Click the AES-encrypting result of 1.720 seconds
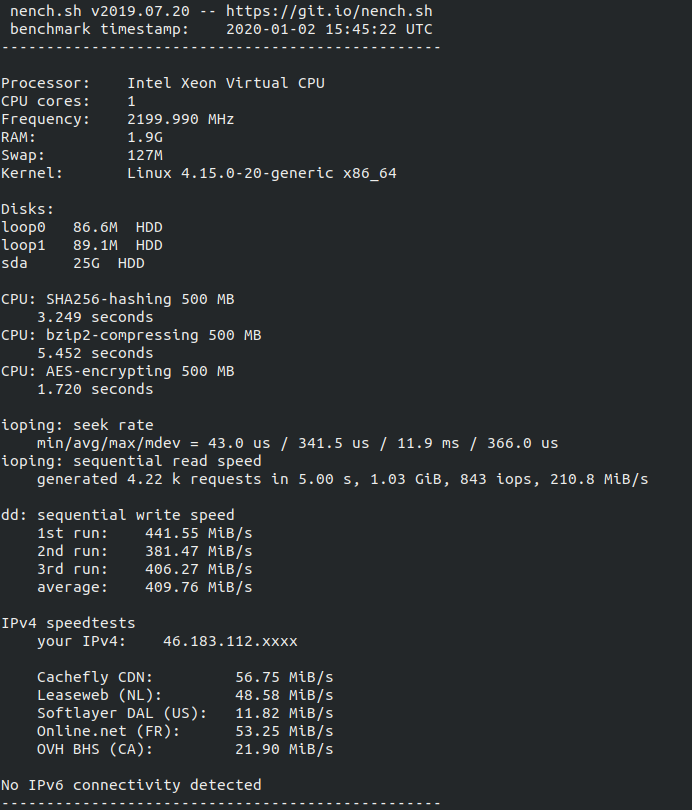The image size is (692, 810). pos(95,389)
